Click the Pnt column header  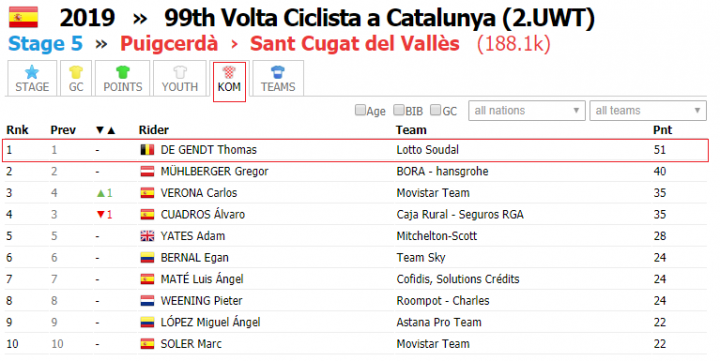click(662, 130)
